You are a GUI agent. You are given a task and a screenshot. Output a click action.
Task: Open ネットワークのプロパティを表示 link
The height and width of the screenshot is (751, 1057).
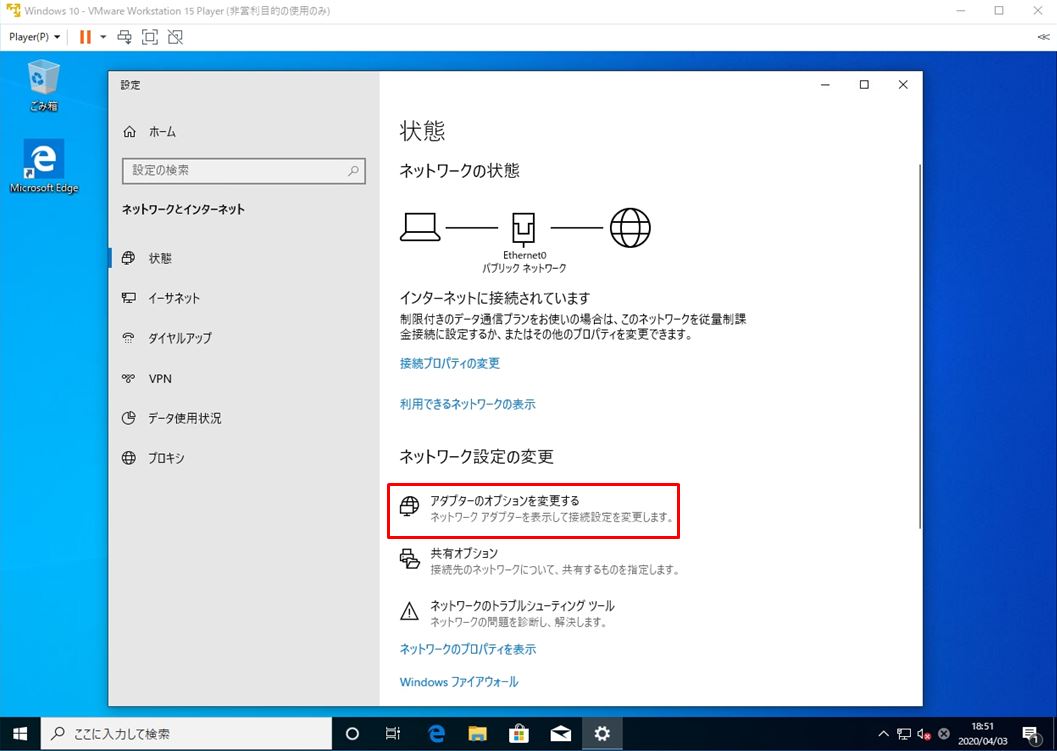click(x=468, y=649)
